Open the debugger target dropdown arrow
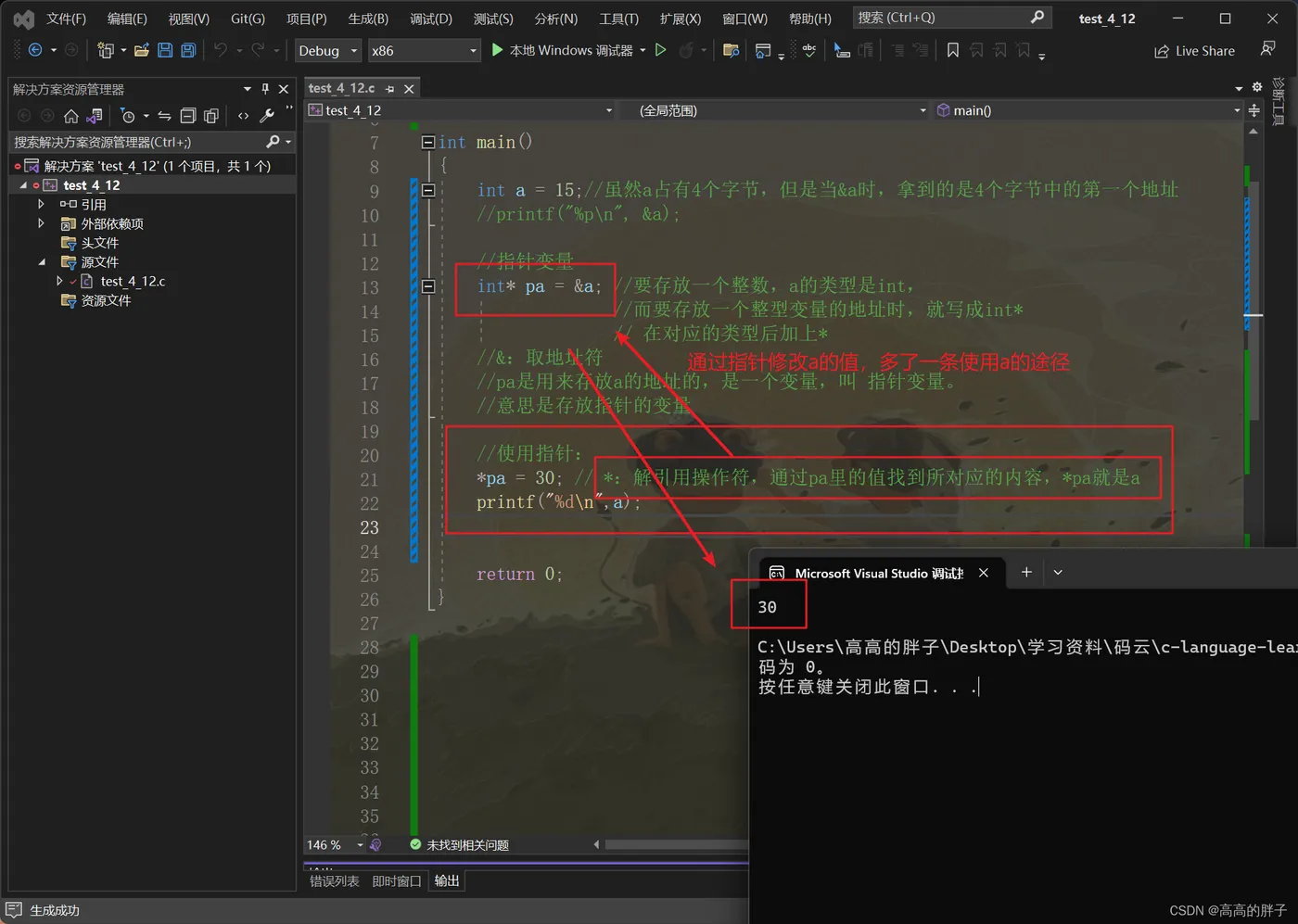The height and width of the screenshot is (924, 1298). (x=643, y=50)
